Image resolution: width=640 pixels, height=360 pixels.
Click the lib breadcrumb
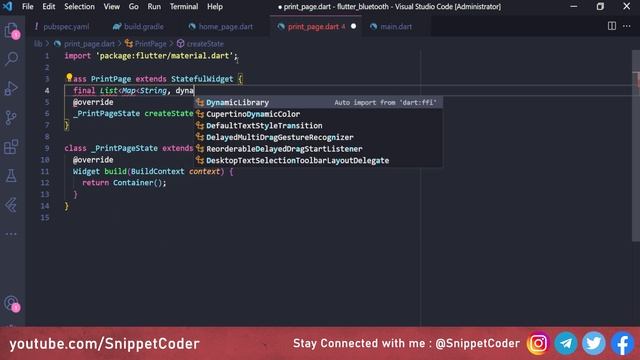(x=38, y=44)
